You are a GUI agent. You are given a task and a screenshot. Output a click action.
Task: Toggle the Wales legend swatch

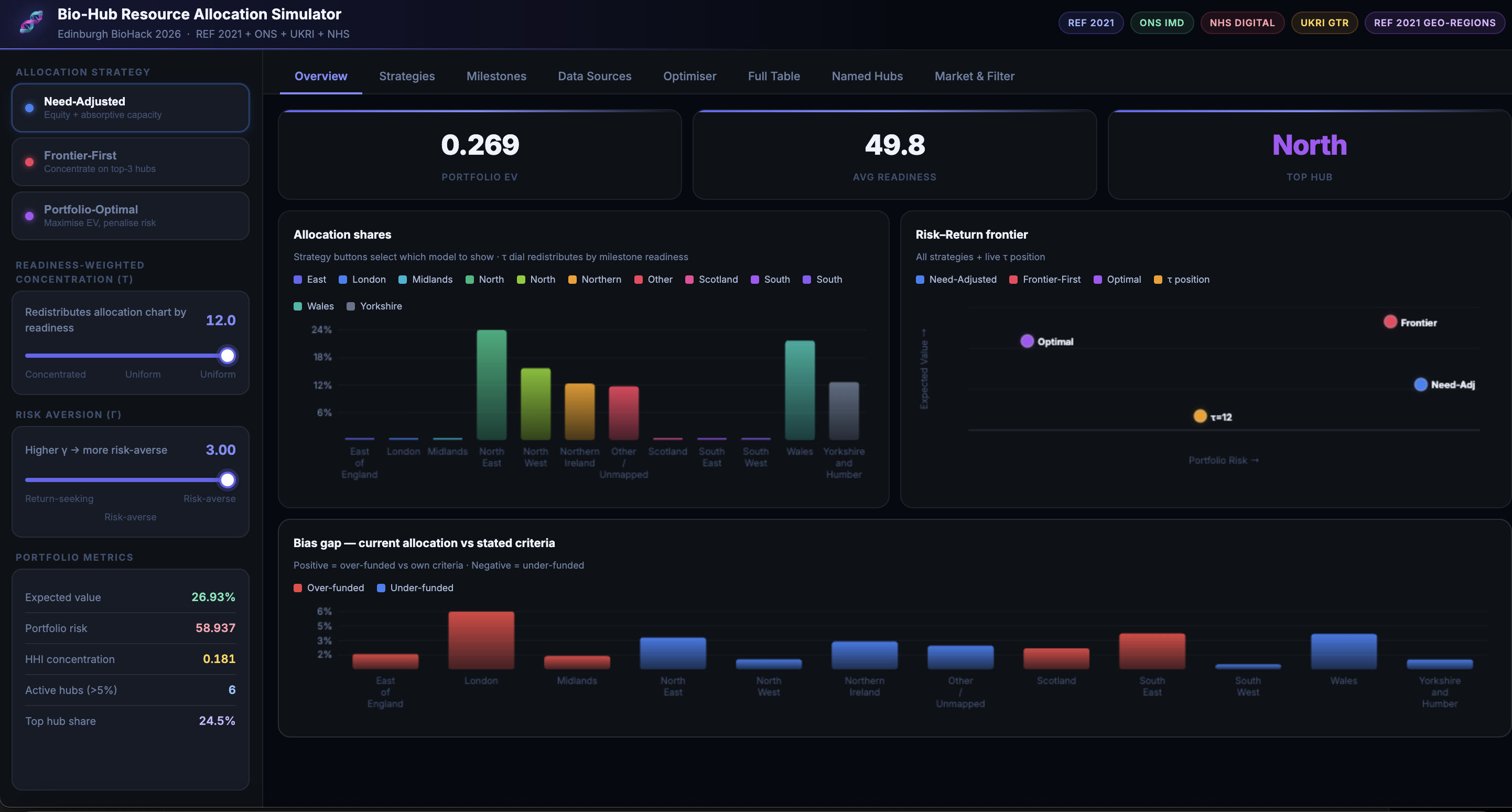pos(298,306)
